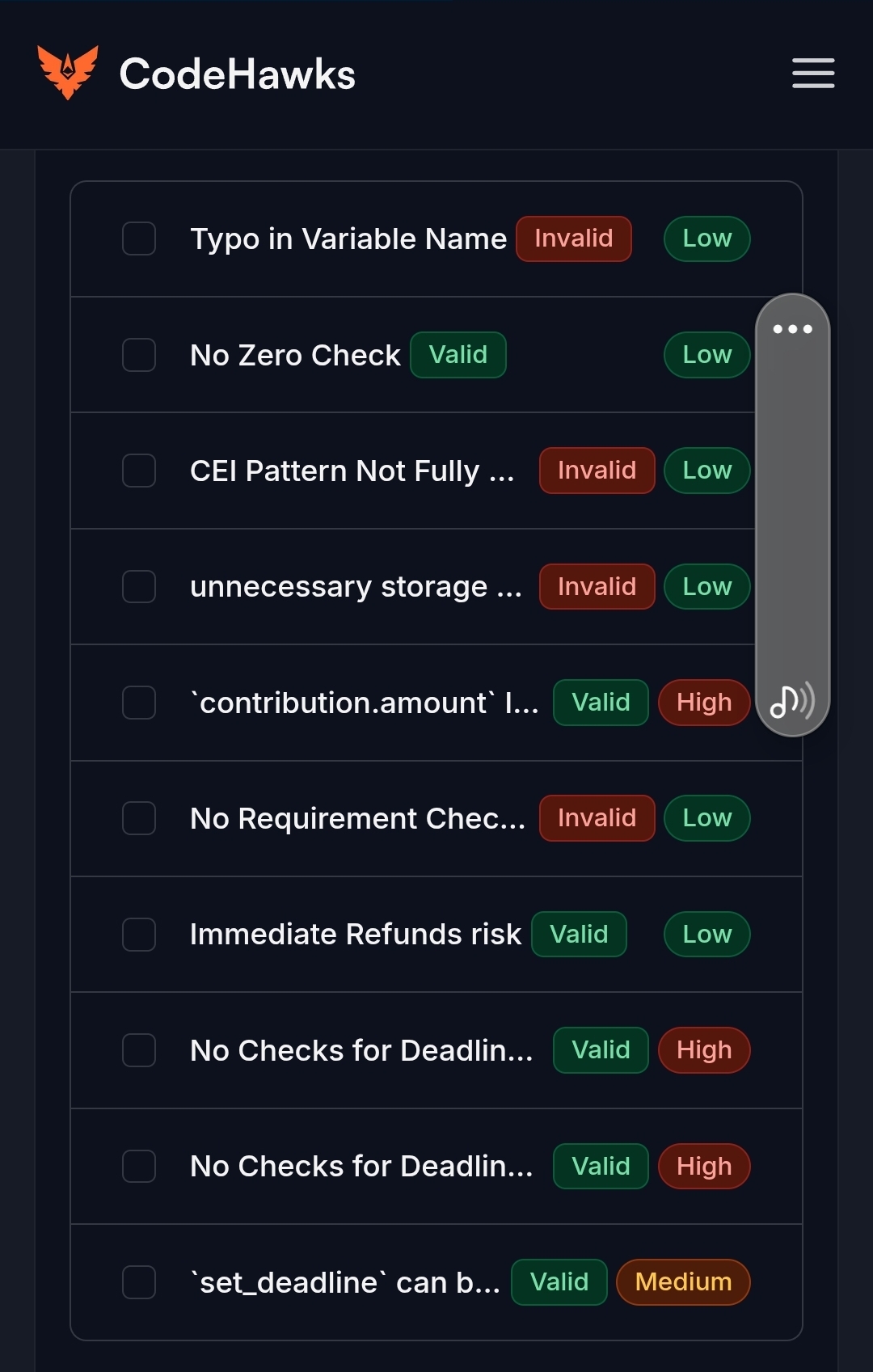The image size is (873, 1372).
Task: Click the CodeHawks title text
Action: [238, 74]
